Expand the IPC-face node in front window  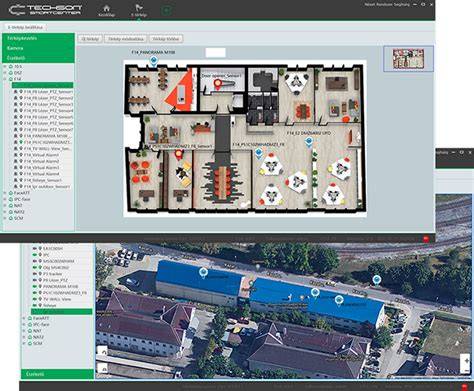[x=5, y=199]
